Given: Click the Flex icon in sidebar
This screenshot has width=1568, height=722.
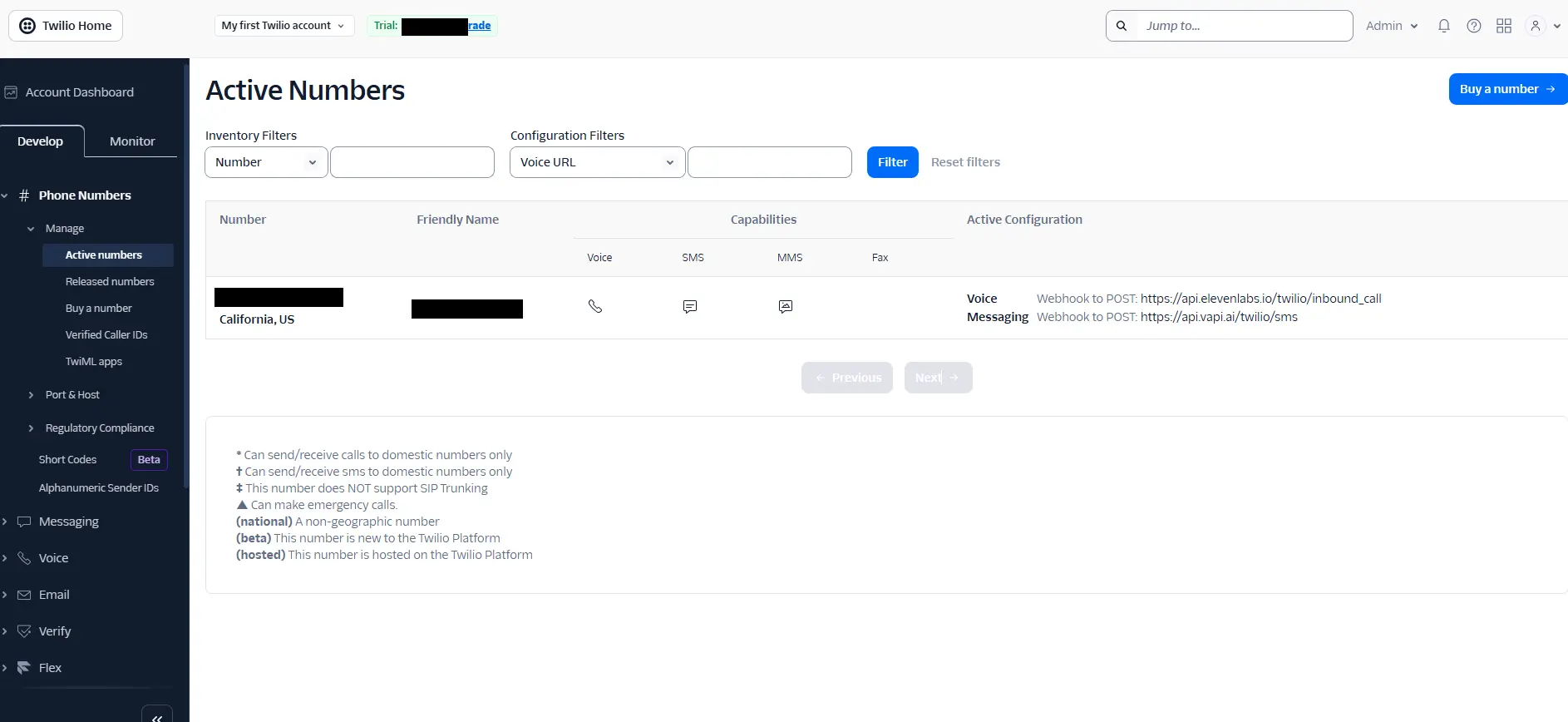Looking at the screenshot, I should pyautogui.click(x=24, y=668).
